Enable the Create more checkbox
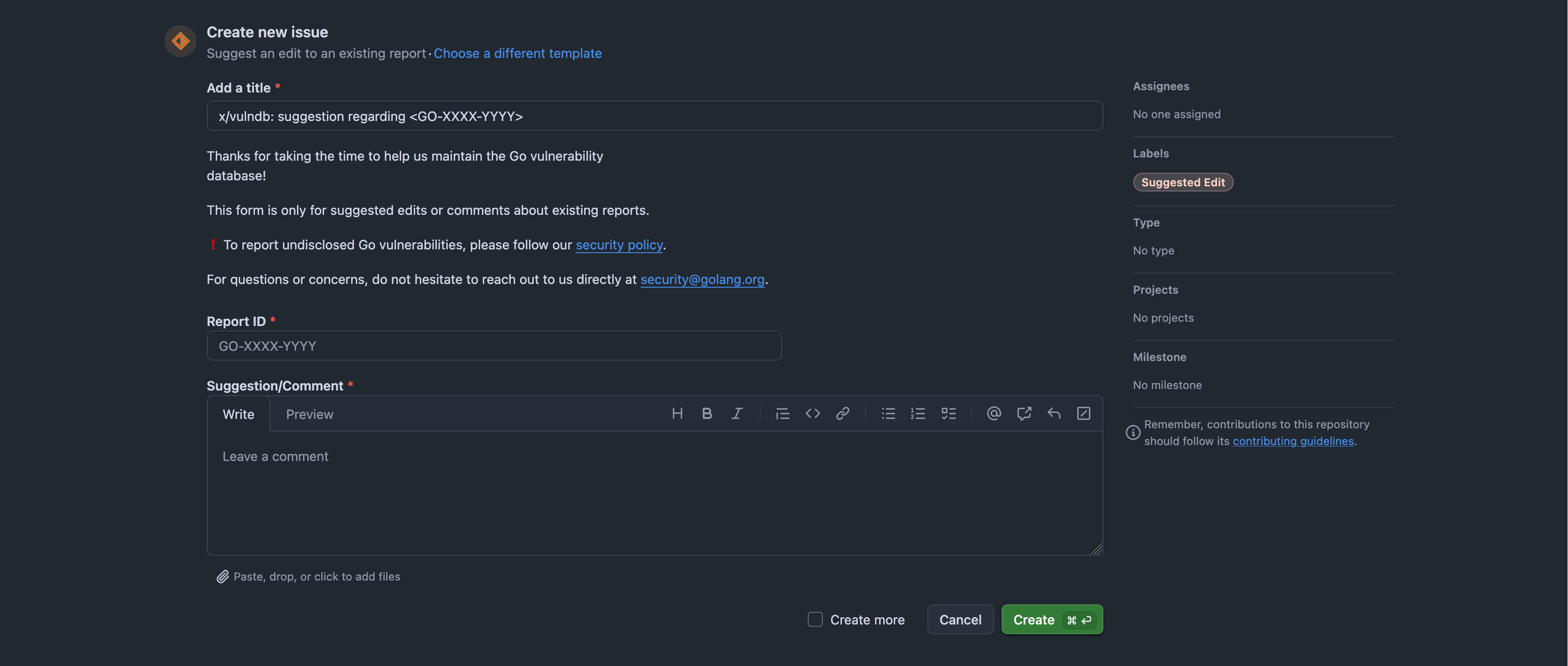Image resolution: width=1568 pixels, height=666 pixels. pyautogui.click(x=815, y=619)
